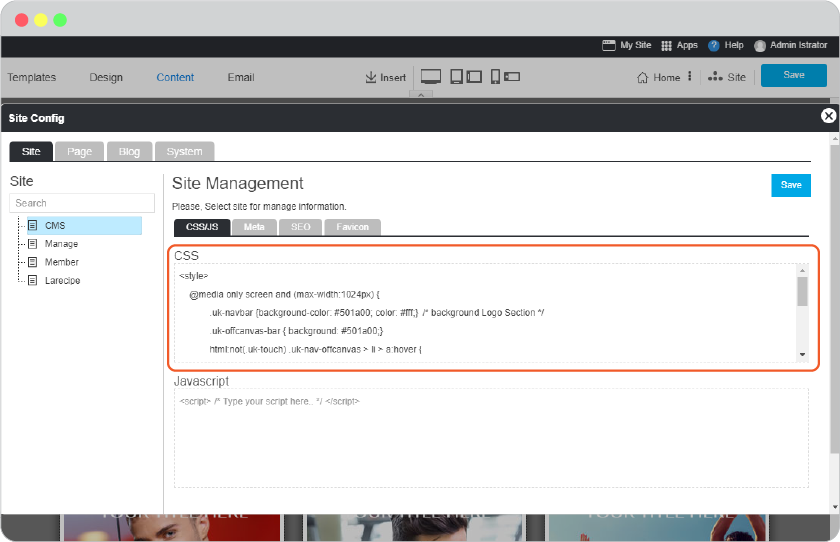This screenshot has height=542, width=840.
Task: Click panel scrollbar down arrow
Action: click(835, 507)
